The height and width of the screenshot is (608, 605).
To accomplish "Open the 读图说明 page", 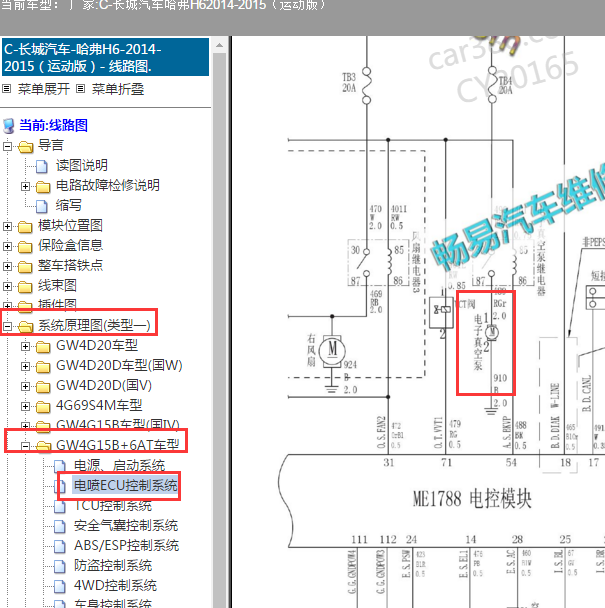I will pyautogui.click(x=82, y=166).
